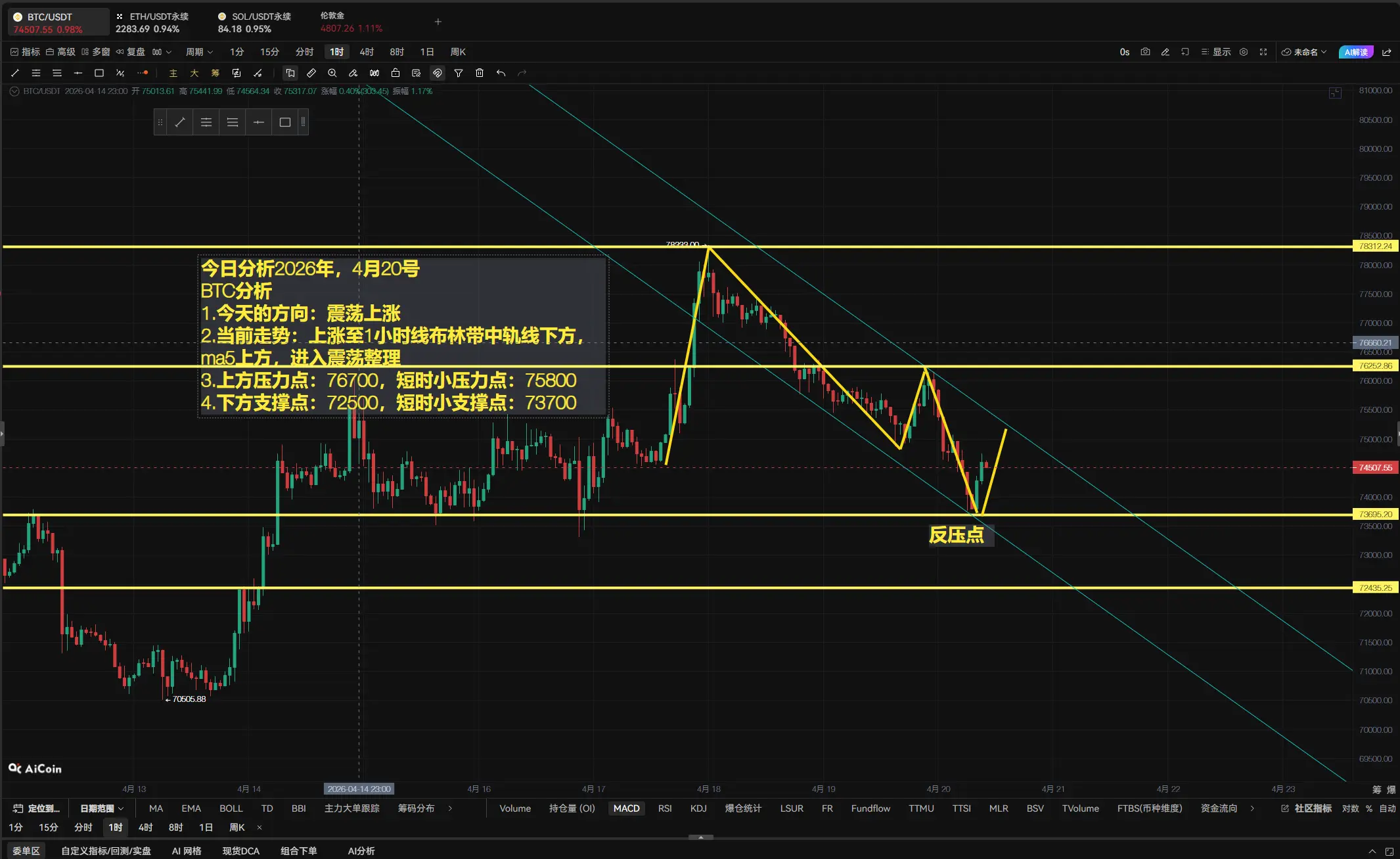Select the rectangle drawing tool
The image size is (1400, 859).
click(99, 73)
